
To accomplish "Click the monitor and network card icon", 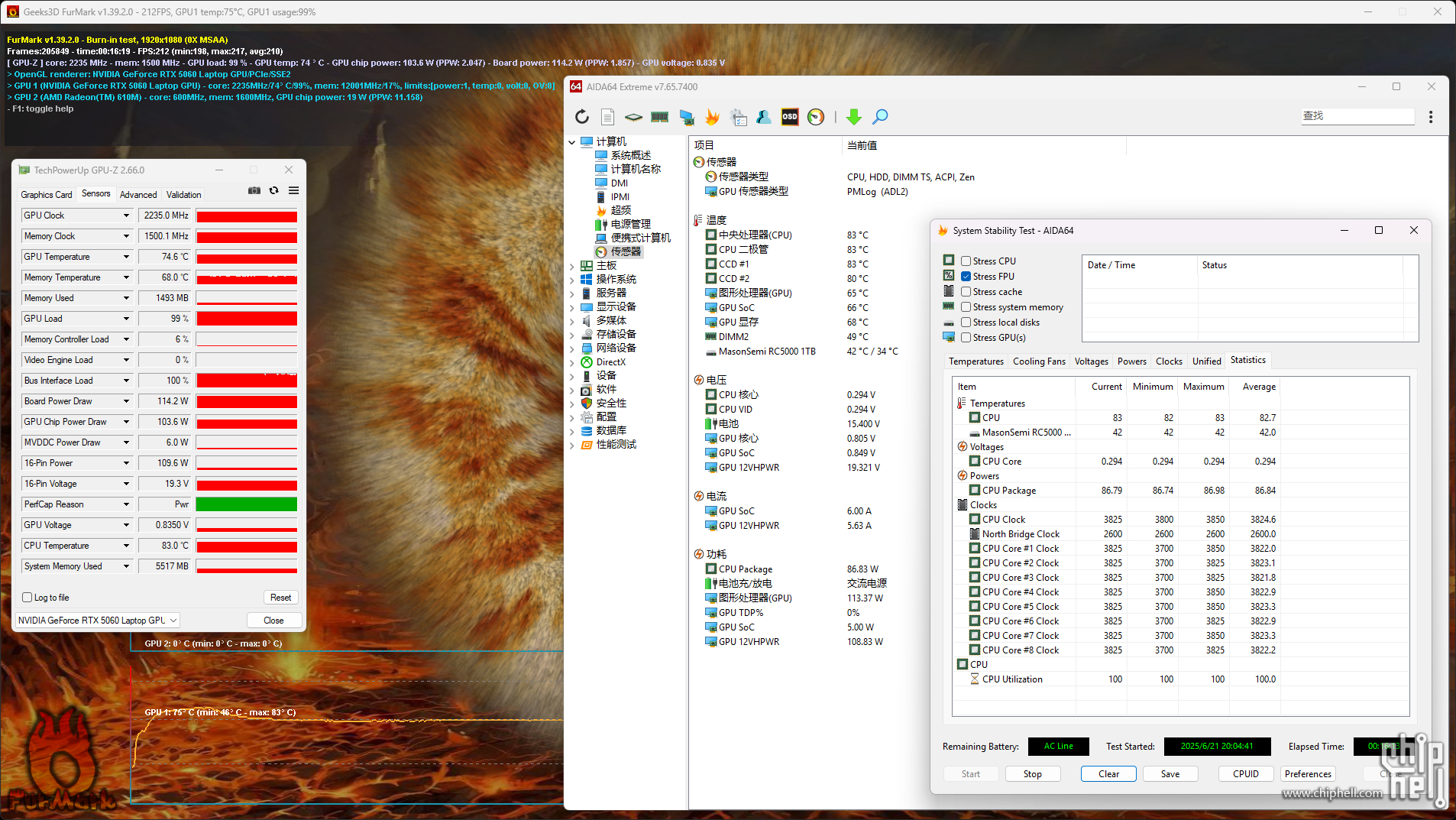I will pyautogui.click(x=687, y=117).
